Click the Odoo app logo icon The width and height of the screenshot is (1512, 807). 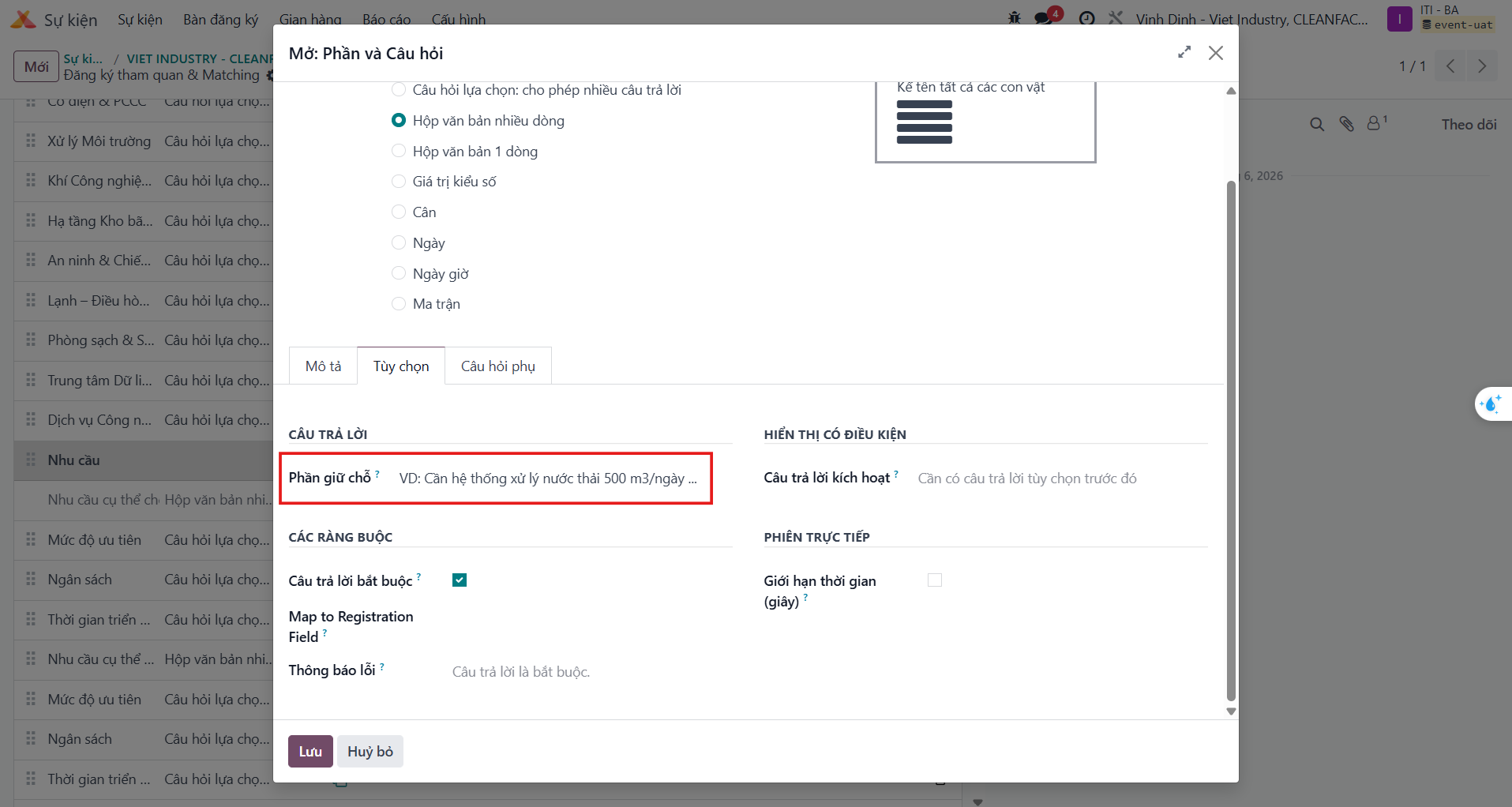tap(22, 19)
